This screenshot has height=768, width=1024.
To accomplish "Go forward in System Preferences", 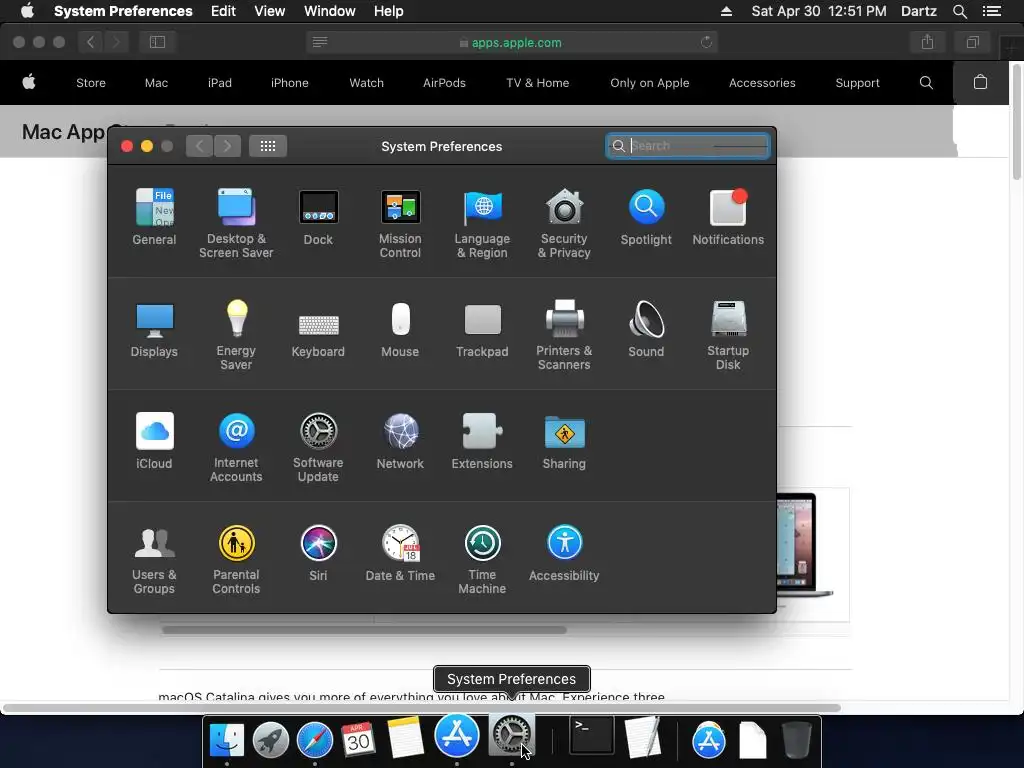I will click(x=227, y=146).
